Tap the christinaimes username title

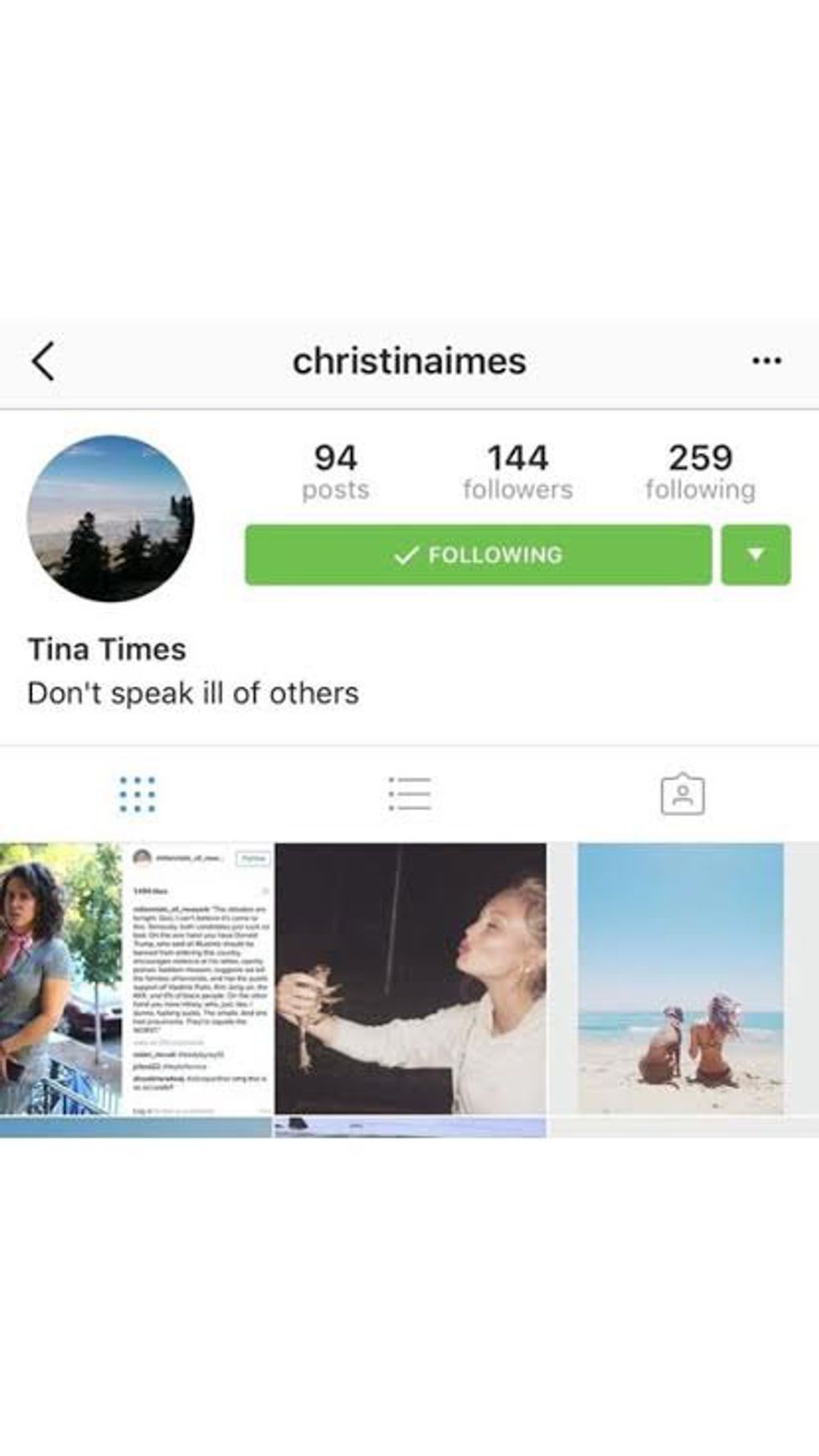point(409,361)
